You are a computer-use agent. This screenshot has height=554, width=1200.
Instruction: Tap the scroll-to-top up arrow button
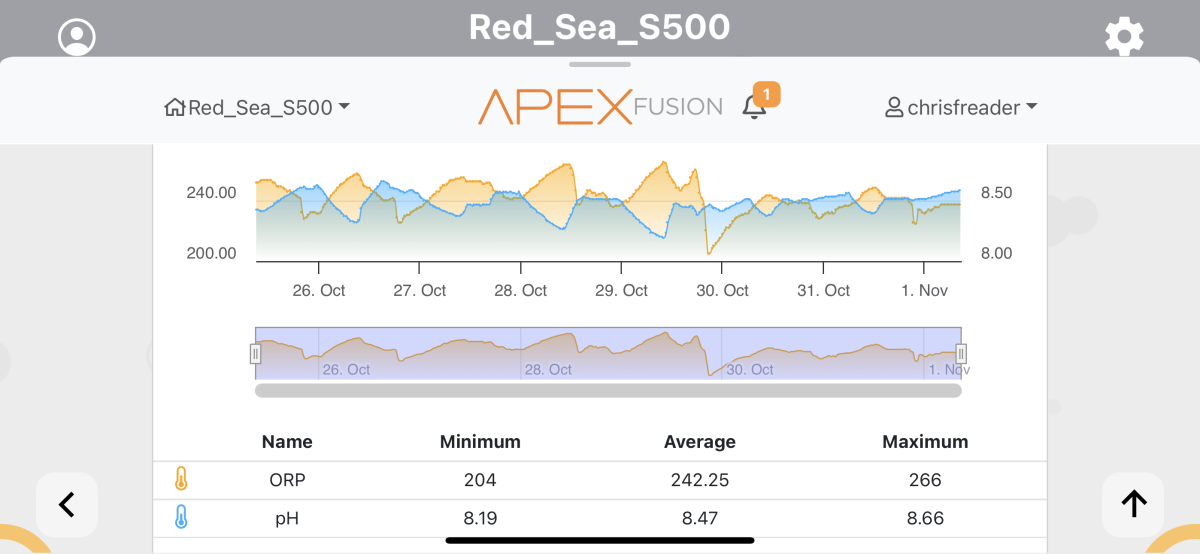pyautogui.click(x=1133, y=505)
